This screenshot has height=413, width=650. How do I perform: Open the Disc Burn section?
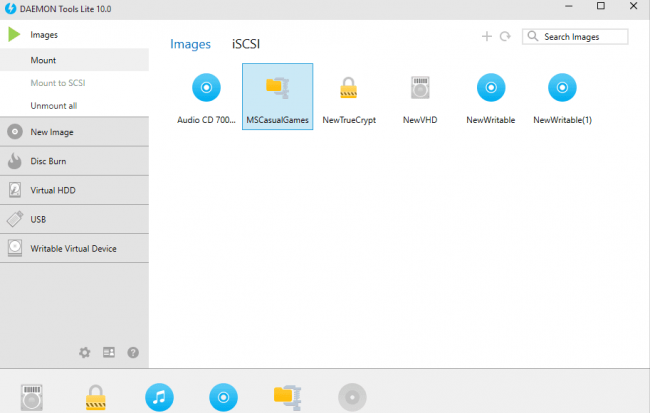point(74,161)
